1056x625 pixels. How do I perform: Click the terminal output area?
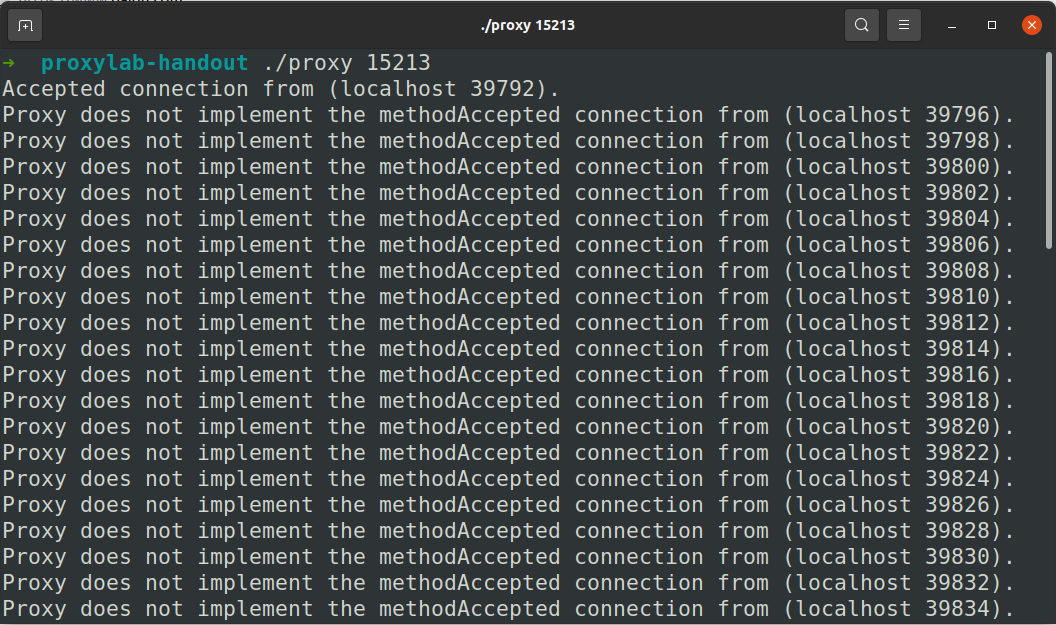[500, 350]
